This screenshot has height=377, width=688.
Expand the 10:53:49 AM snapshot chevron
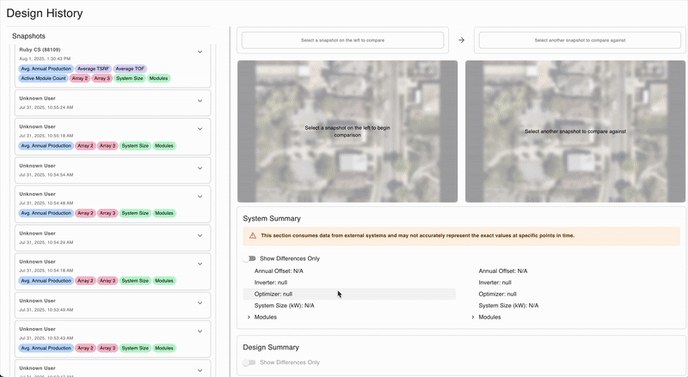(x=200, y=303)
